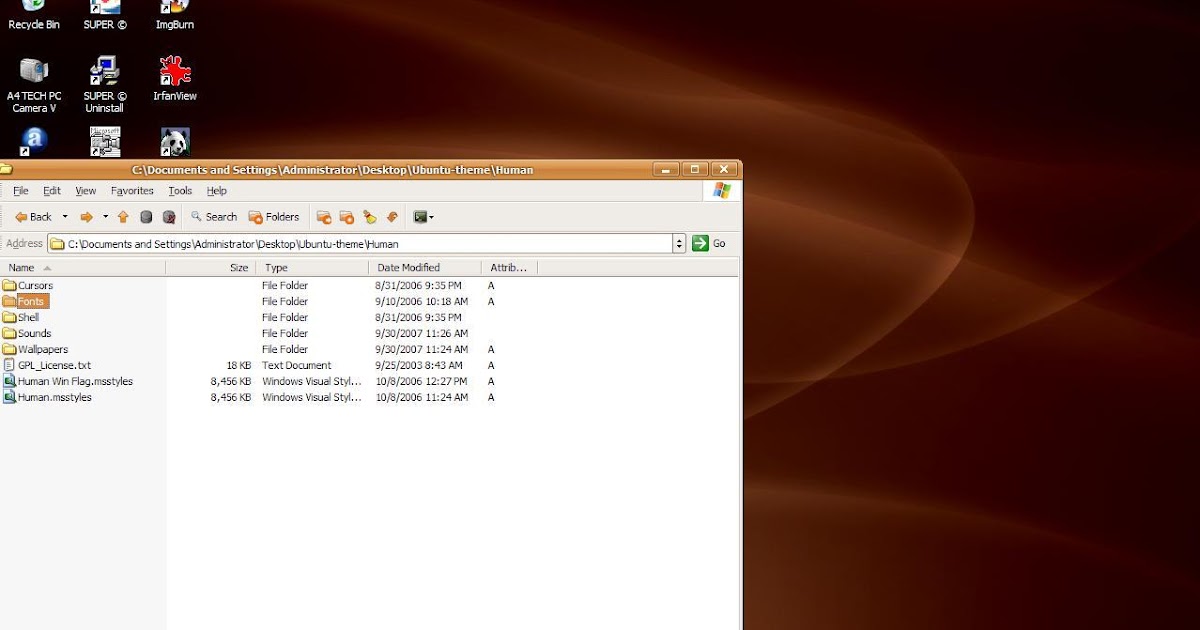Click the Copy To toolbar icon
Image resolution: width=1200 pixels, height=630 pixels.
(345, 217)
